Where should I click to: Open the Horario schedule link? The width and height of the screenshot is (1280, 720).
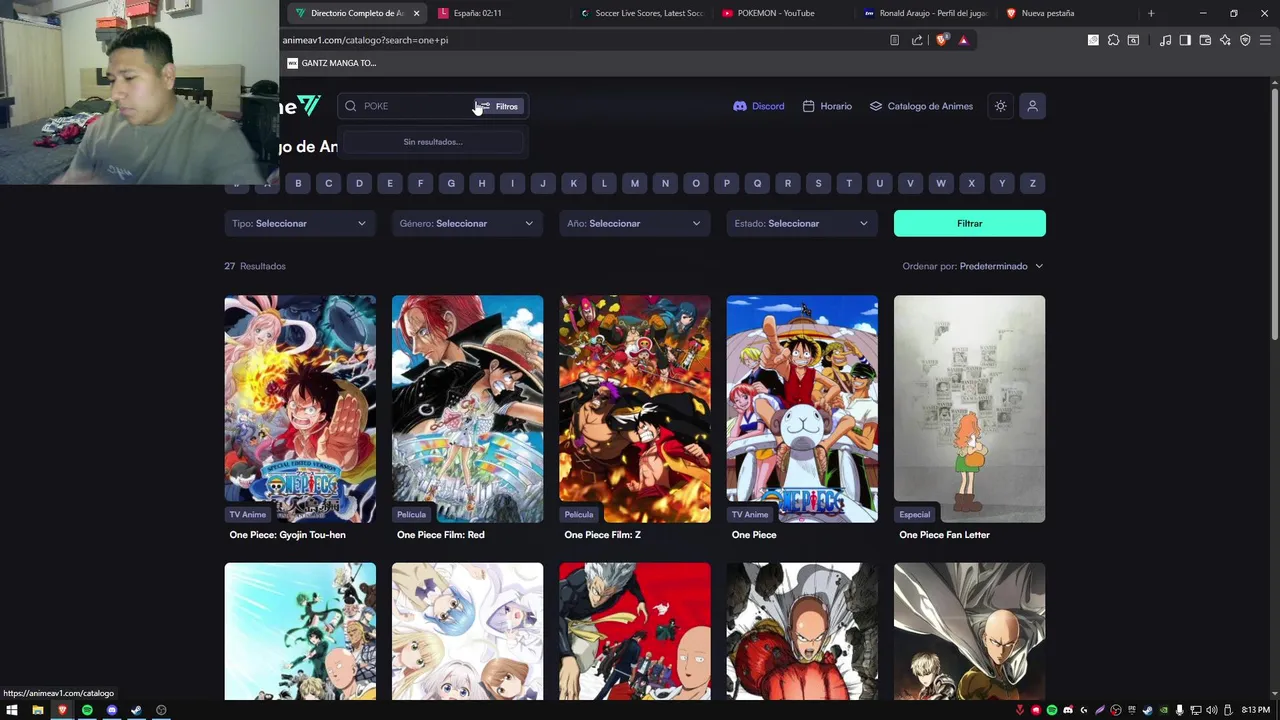point(827,106)
